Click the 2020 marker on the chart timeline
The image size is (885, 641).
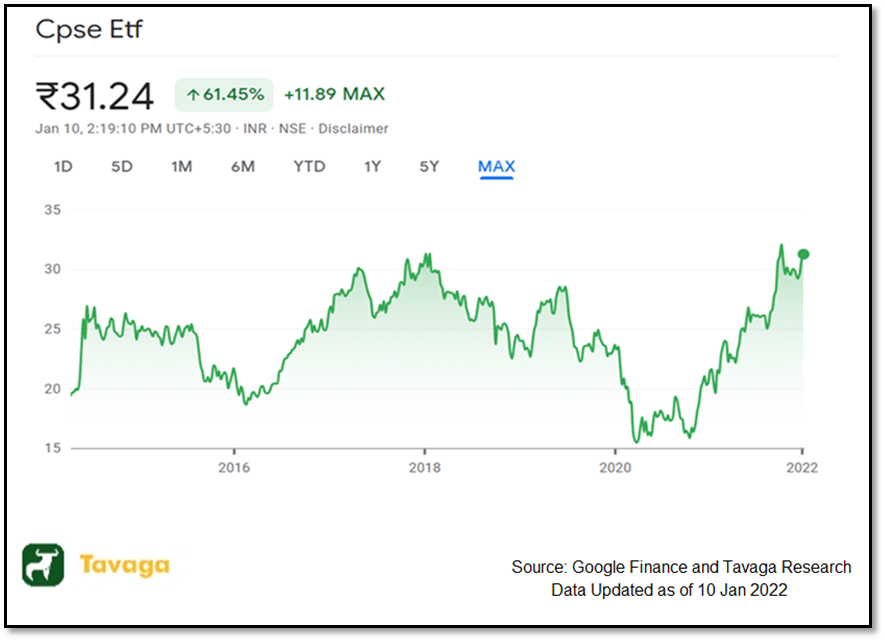616,467
